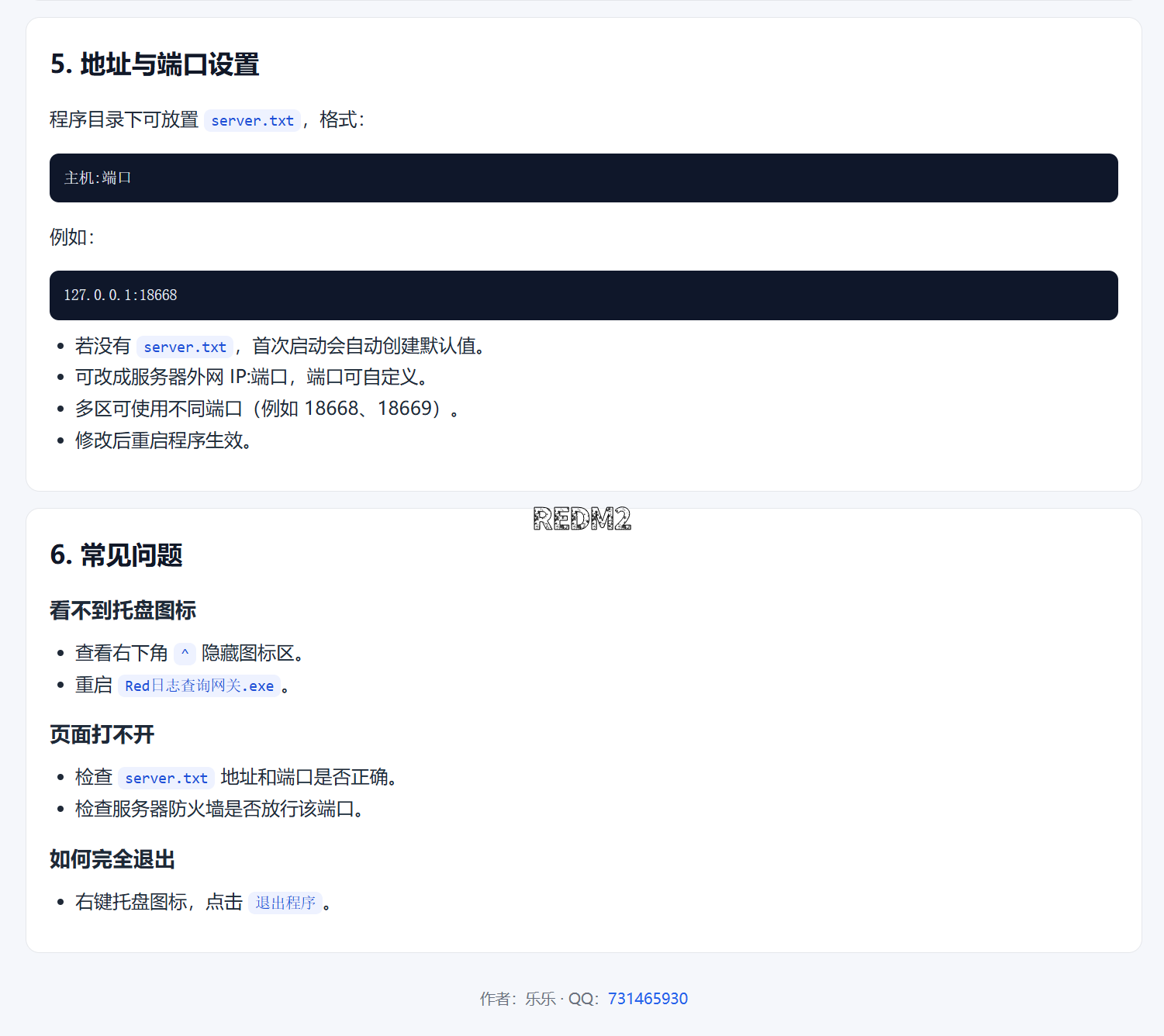Click the '作者：乐乐' footer text
The image size is (1164, 1036).
point(517,999)
